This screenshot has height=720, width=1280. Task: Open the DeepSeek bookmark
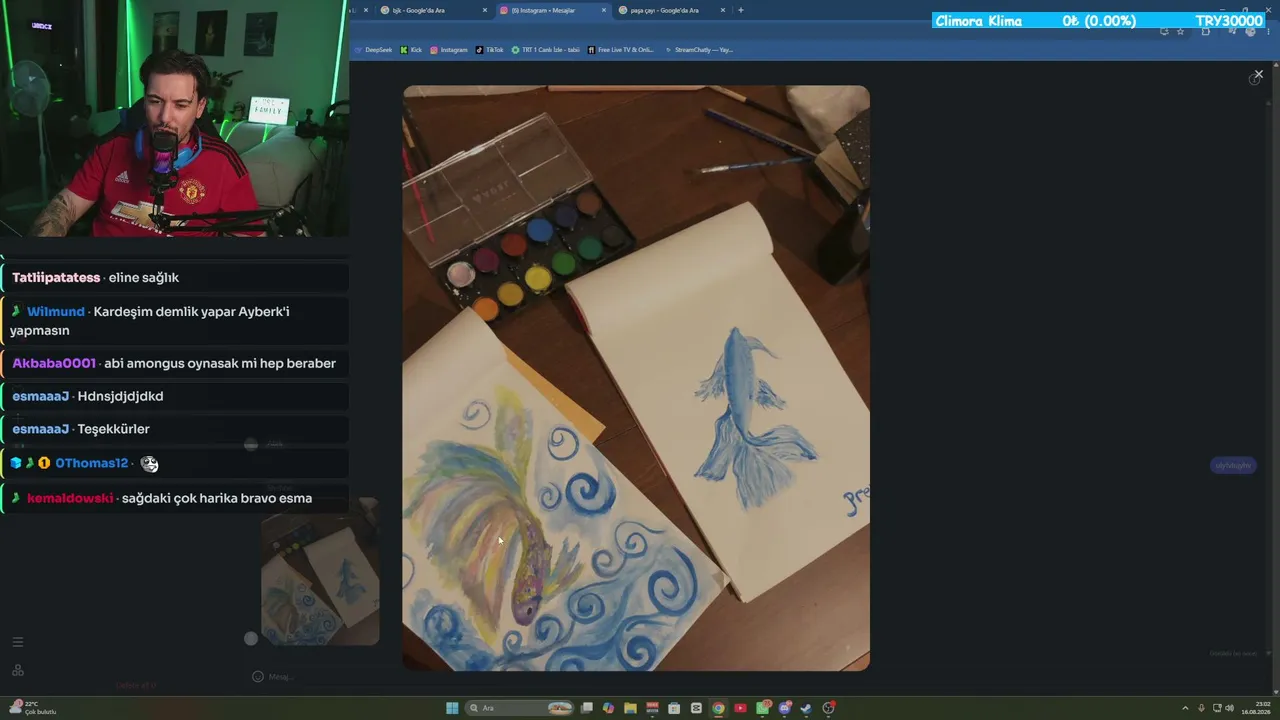pyautogui.click(x=374, y=49)
